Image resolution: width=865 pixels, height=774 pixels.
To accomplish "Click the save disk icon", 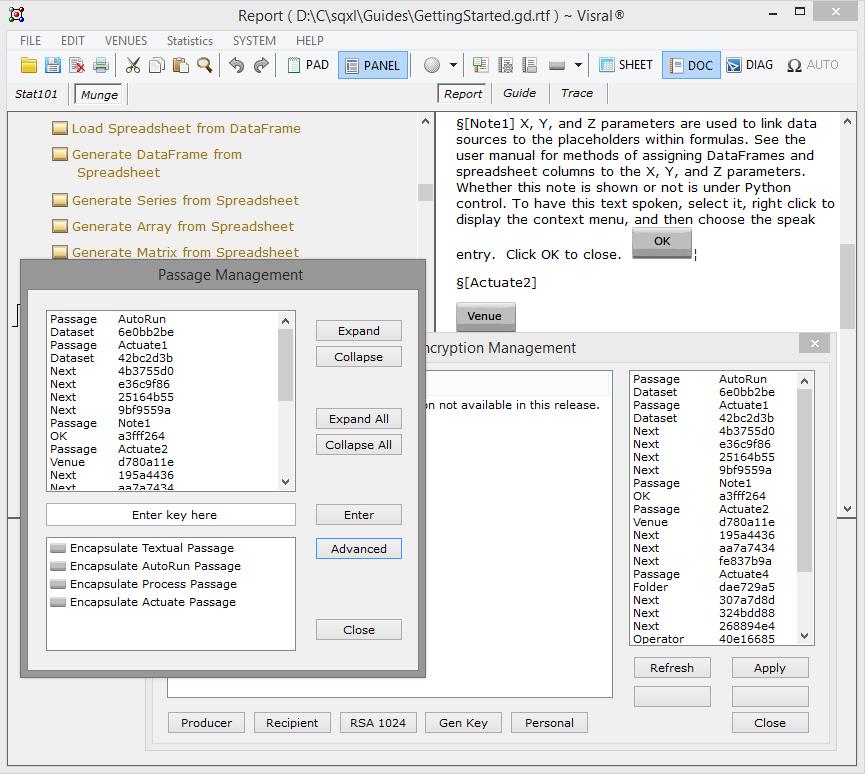I will click(x=53, y=65).
